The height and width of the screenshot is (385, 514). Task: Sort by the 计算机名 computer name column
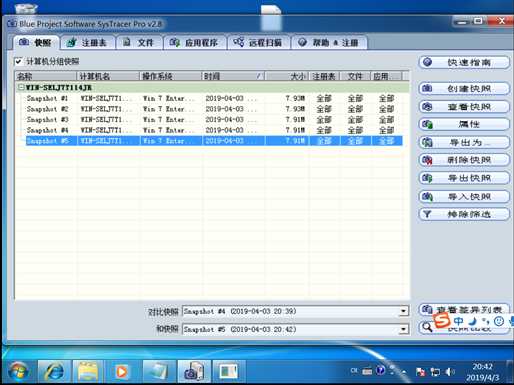pyautogui.click(x=108, y=76)
